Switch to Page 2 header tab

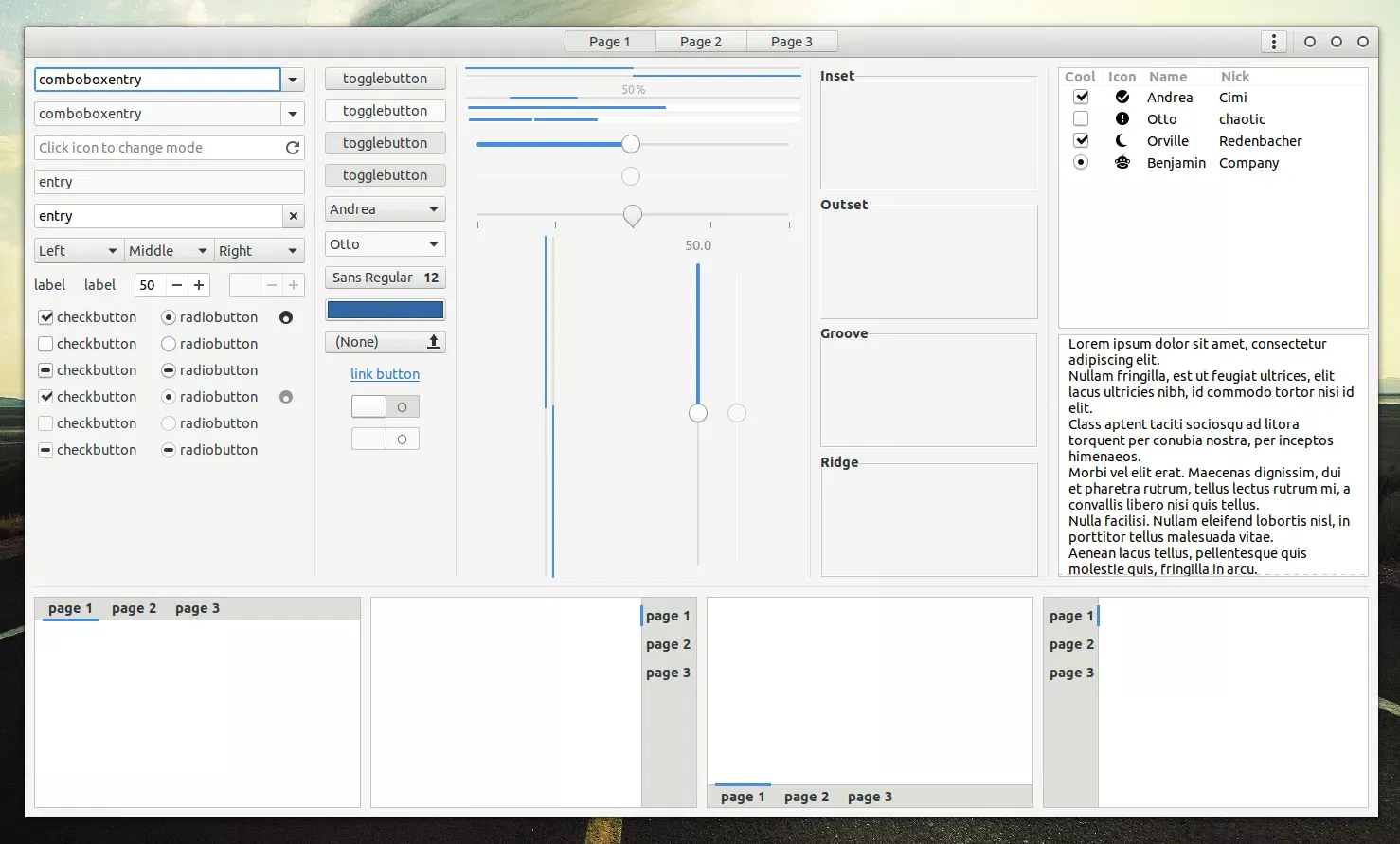pyautogui.click(x=700, y=42)
